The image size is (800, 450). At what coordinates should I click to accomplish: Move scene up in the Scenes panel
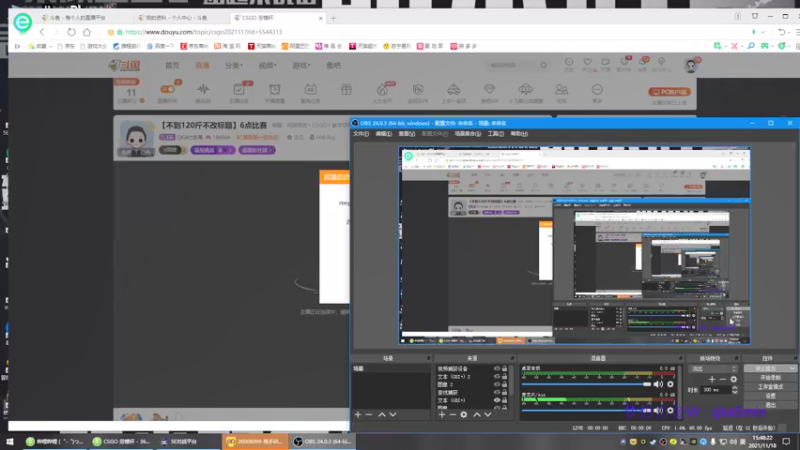[382, 415]
